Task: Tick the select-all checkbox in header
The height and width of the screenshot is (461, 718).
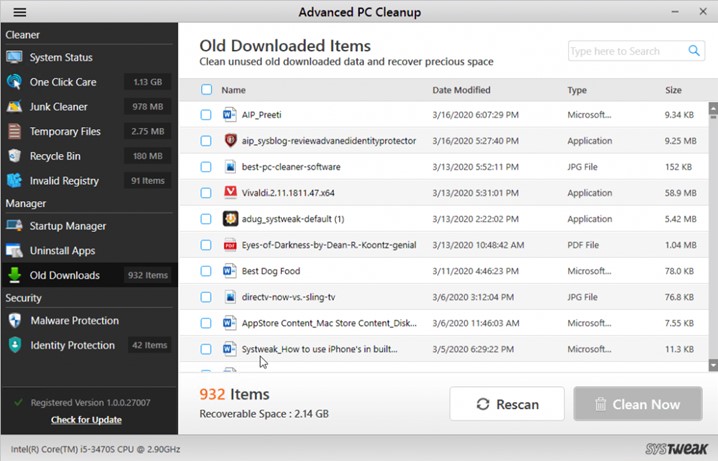Action: point(207,89)
